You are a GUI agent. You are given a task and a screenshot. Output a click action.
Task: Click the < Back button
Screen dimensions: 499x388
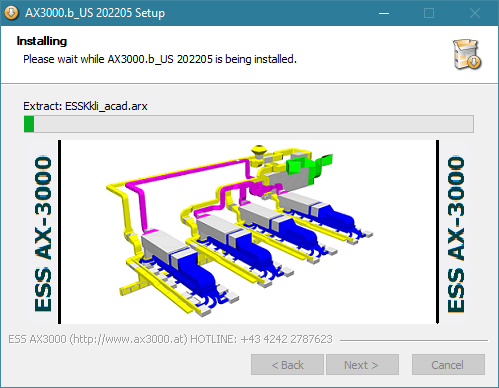coord(287,365)
